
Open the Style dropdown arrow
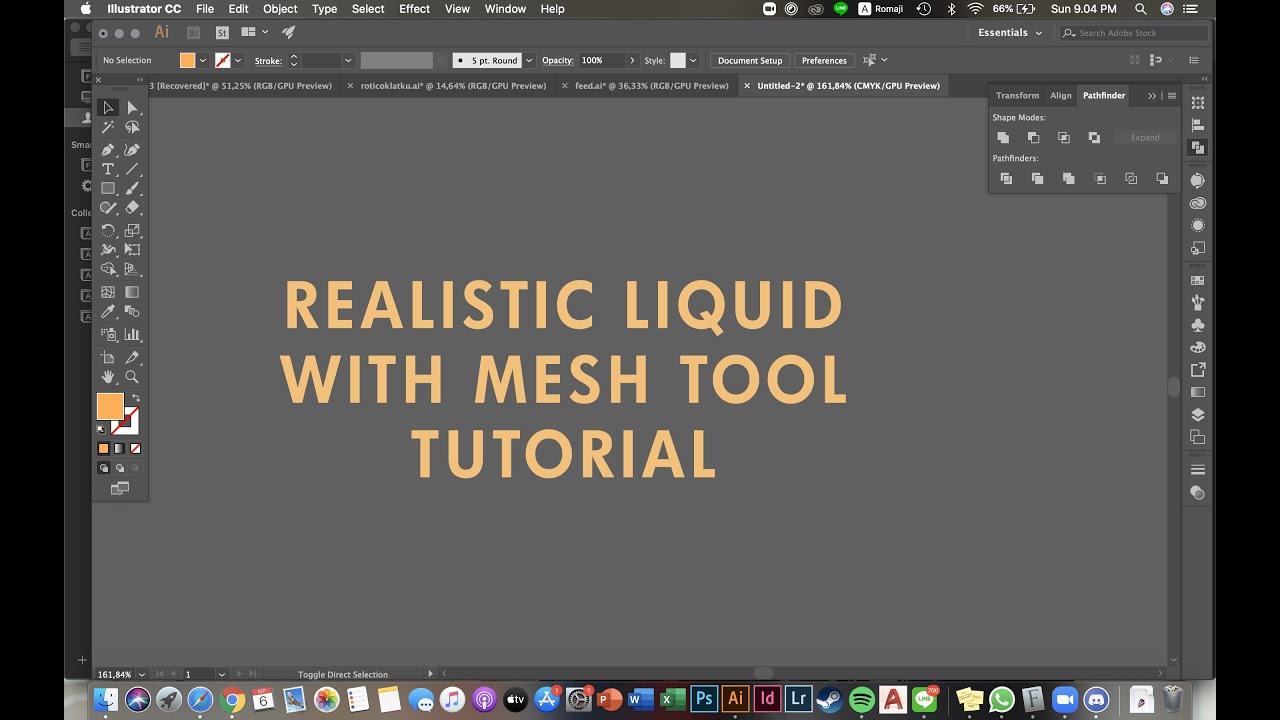click(x=693, y=61)
